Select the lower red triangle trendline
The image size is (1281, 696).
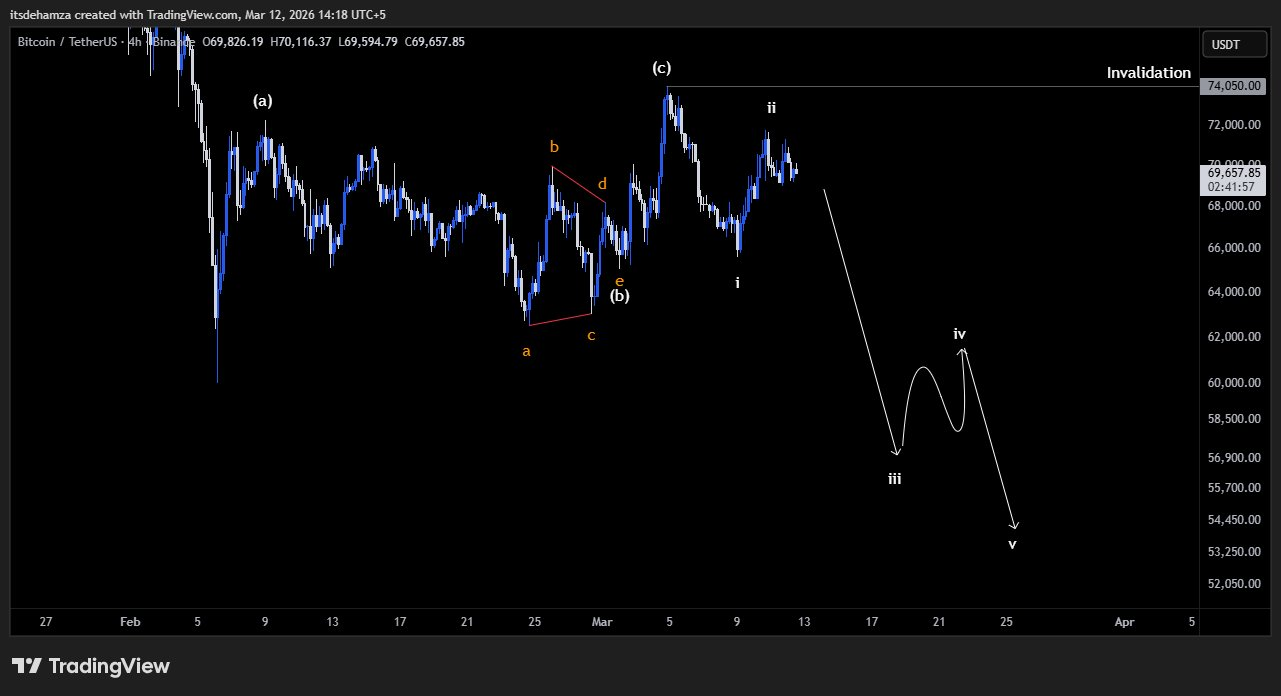click(x=560, y=320)
